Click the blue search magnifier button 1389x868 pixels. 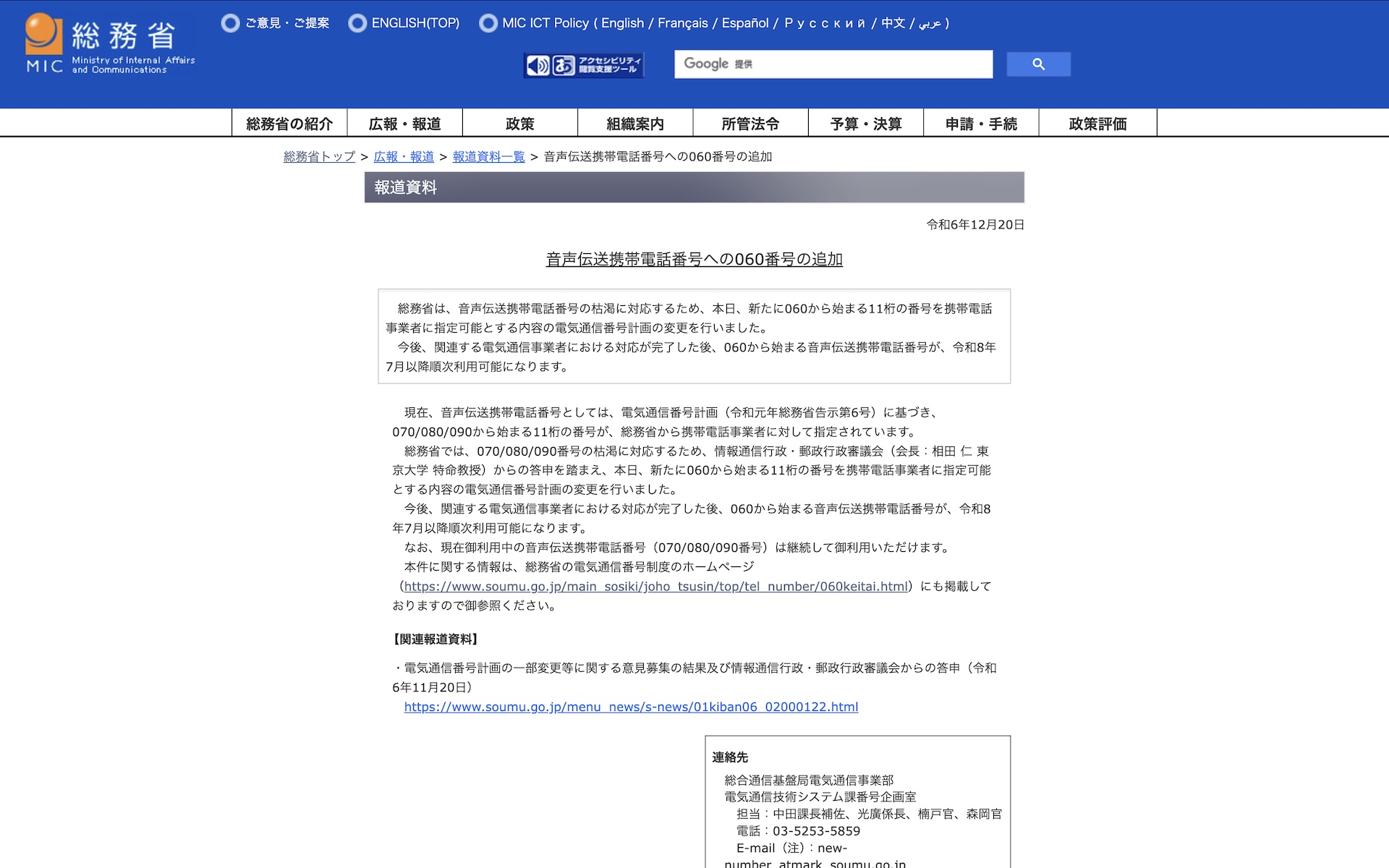pos(1038,64)
